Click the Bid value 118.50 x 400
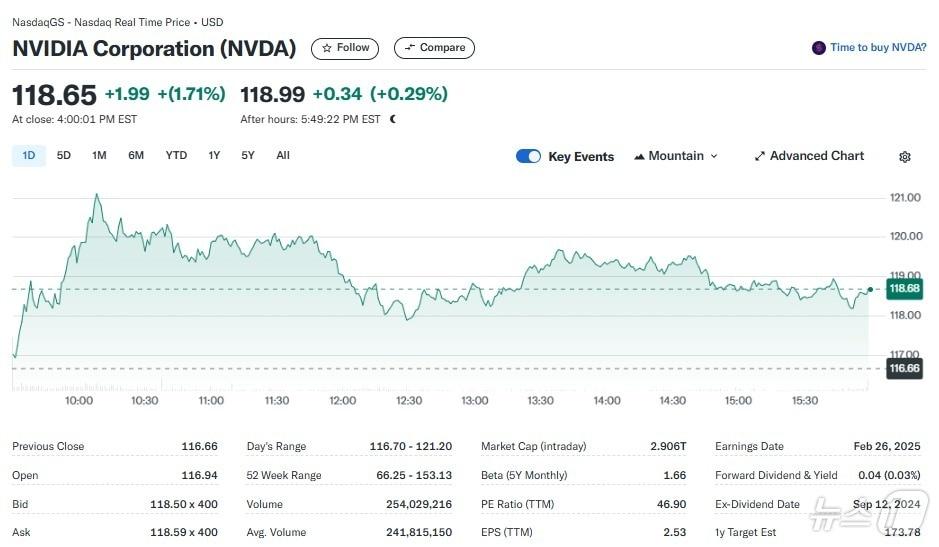Screen dimensions: 939x547 coord(184,504)
